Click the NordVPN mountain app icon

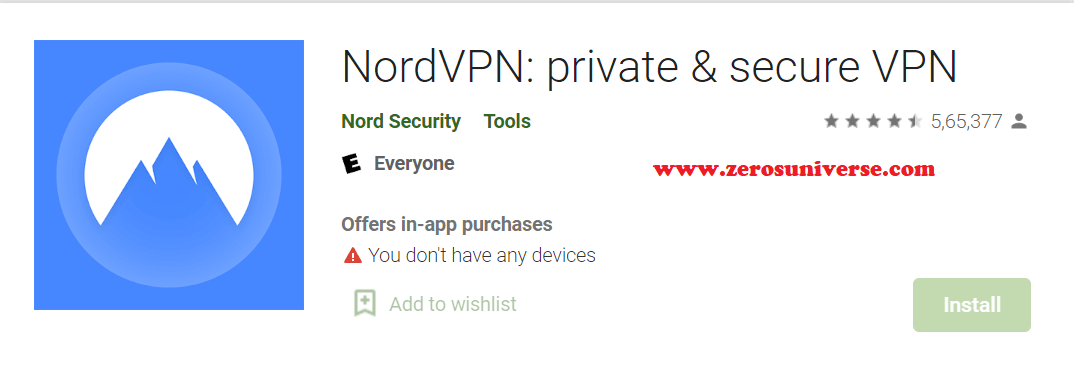(x=168, y=175)
